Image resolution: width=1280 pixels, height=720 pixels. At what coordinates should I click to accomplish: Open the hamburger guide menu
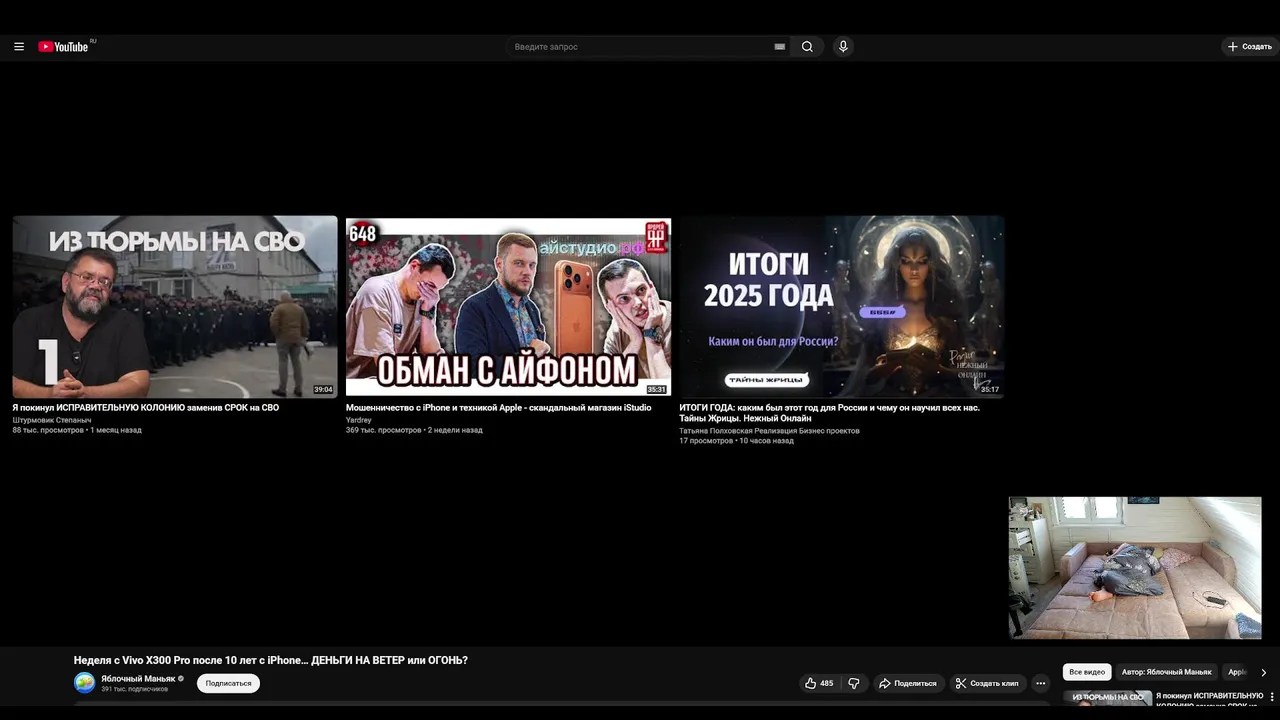tap(19, 47)
